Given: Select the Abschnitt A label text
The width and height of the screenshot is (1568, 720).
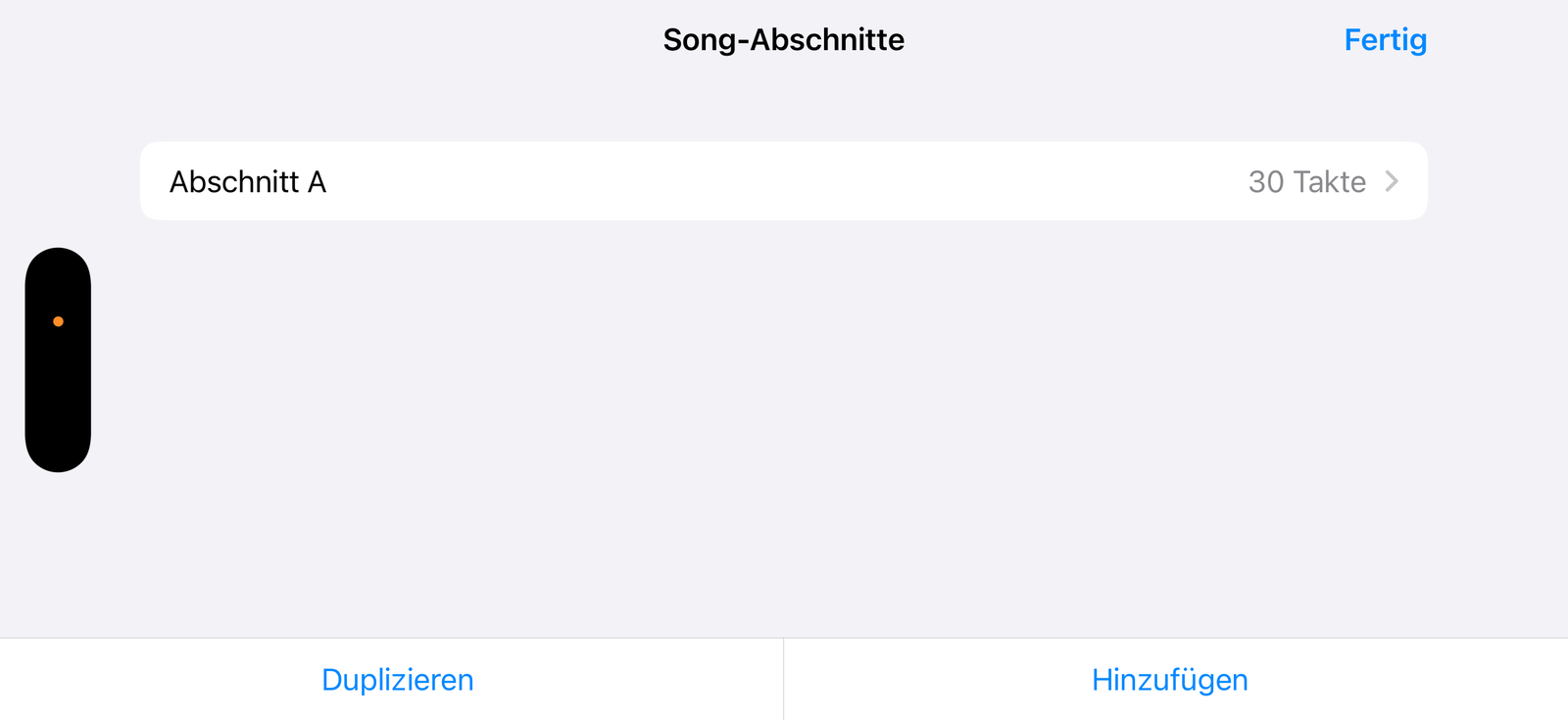Looking at the screenshot, I should pyautogui.click(x=248, y=182).
